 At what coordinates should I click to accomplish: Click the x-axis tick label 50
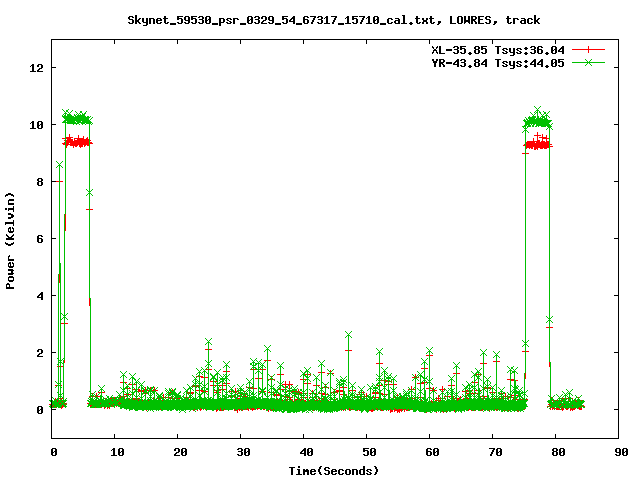click(x=369, y=452)
